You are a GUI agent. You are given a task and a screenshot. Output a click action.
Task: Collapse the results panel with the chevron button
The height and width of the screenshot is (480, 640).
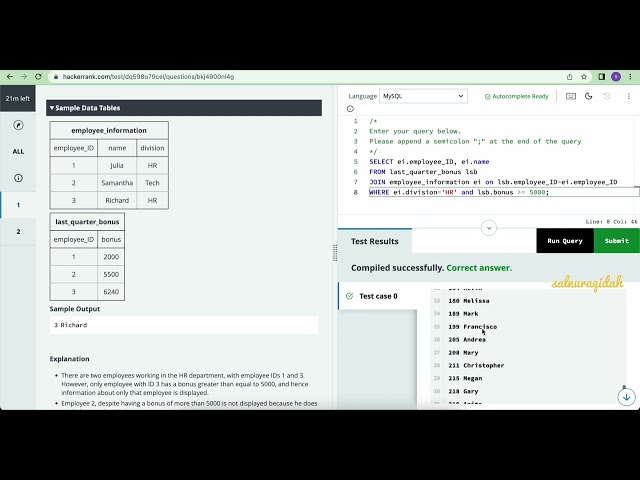489,228
